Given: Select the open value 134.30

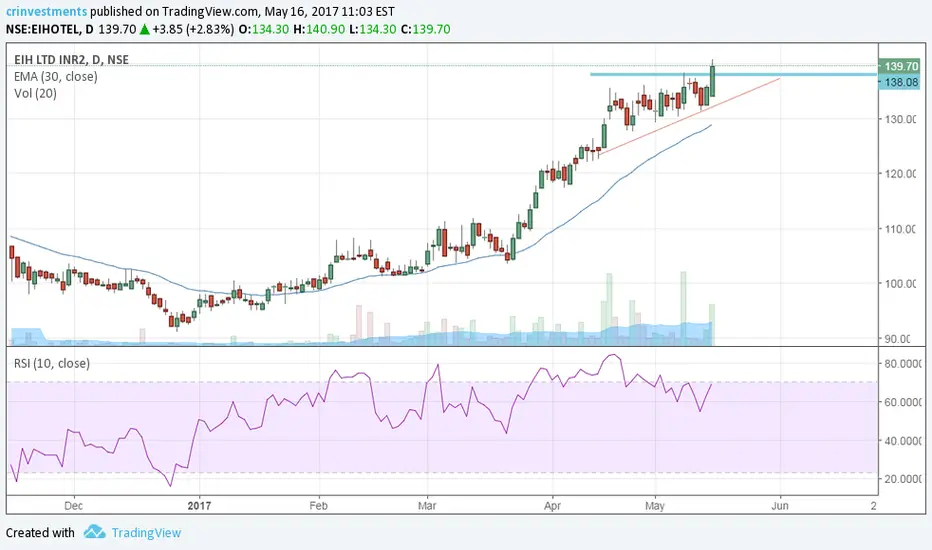Looking at the screenshot, I should click(270, 29).
